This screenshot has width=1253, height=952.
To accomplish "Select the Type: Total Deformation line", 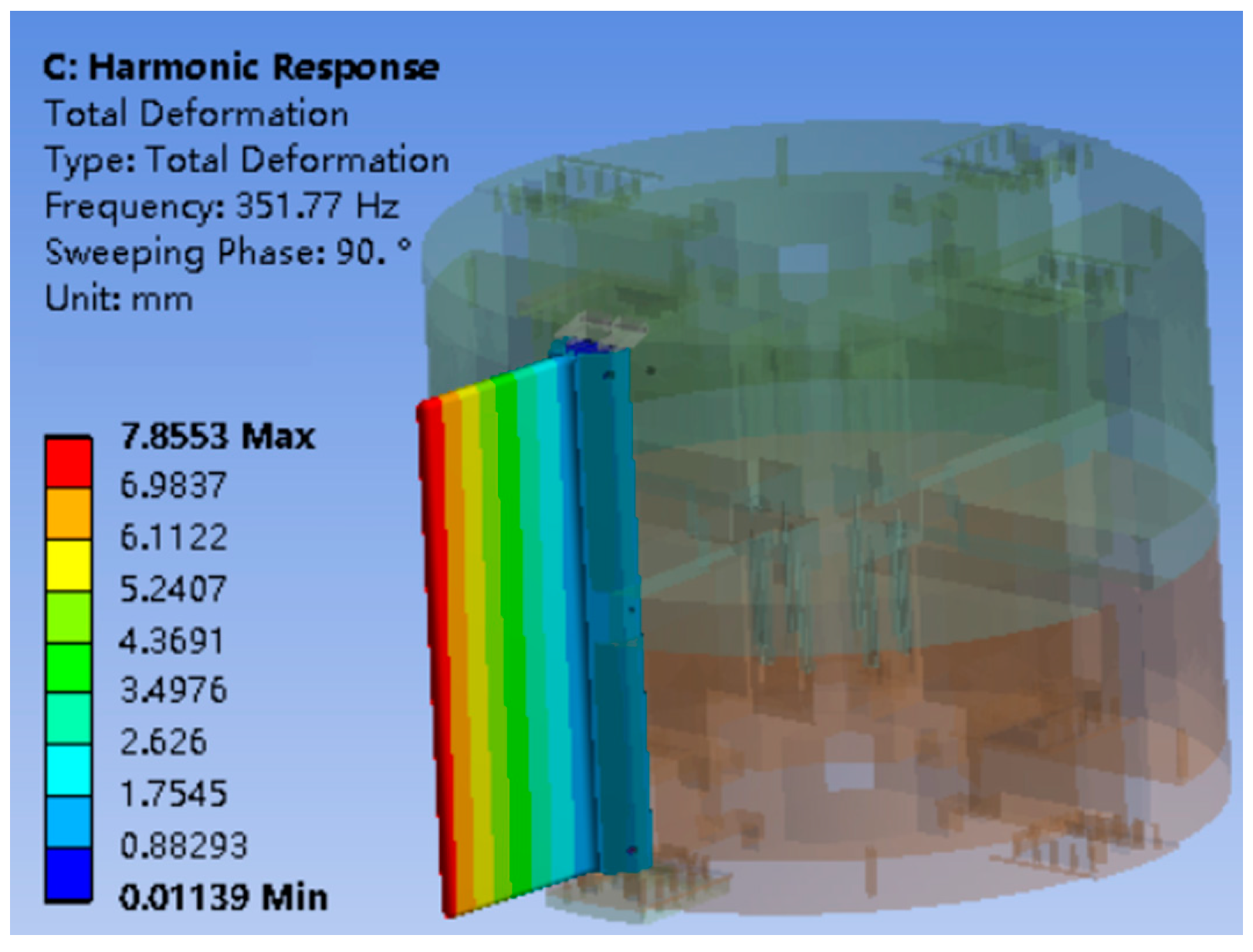I will (246, 160).
